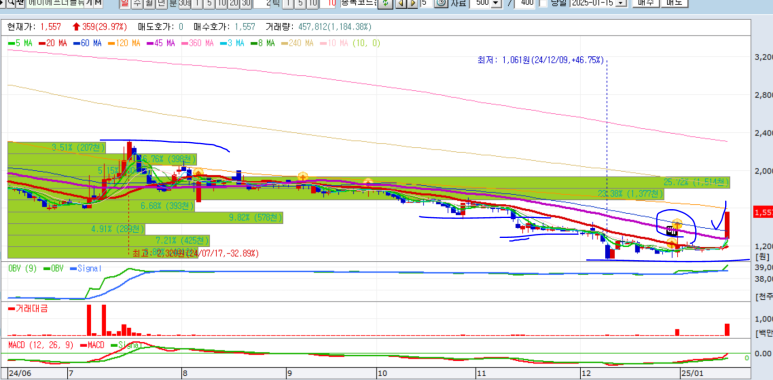Click the black memo icon inside blue circle

click(x=671, y=230)
